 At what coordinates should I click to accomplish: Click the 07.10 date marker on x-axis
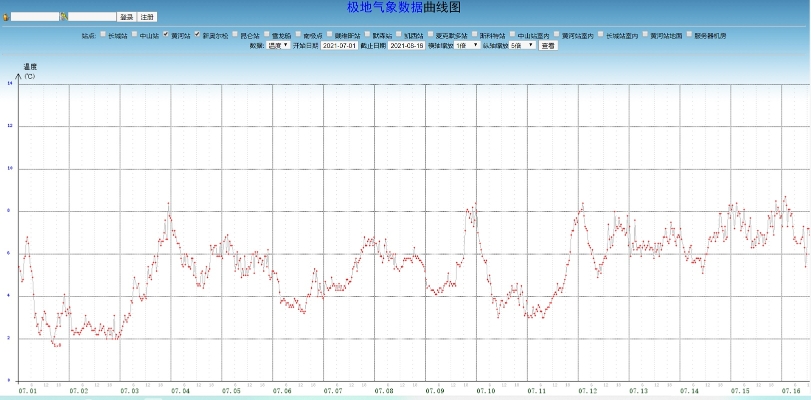click(x=486, y=390)
